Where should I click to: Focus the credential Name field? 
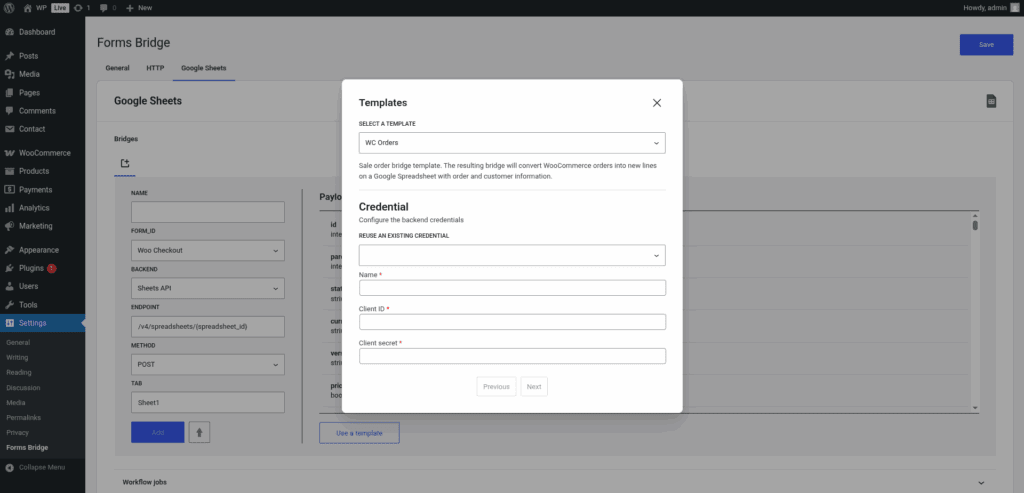[512, 288]
